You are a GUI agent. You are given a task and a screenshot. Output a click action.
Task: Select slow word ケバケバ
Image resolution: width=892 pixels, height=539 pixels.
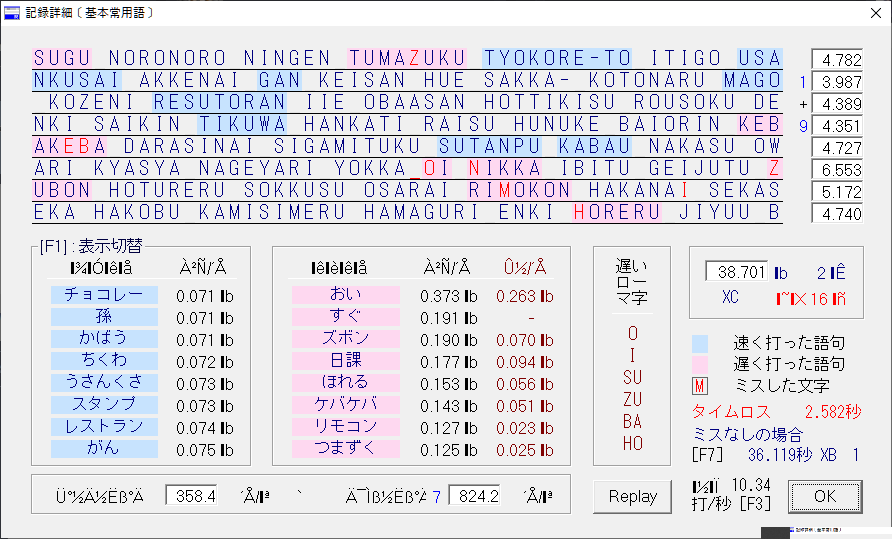(x=346, y=404)
